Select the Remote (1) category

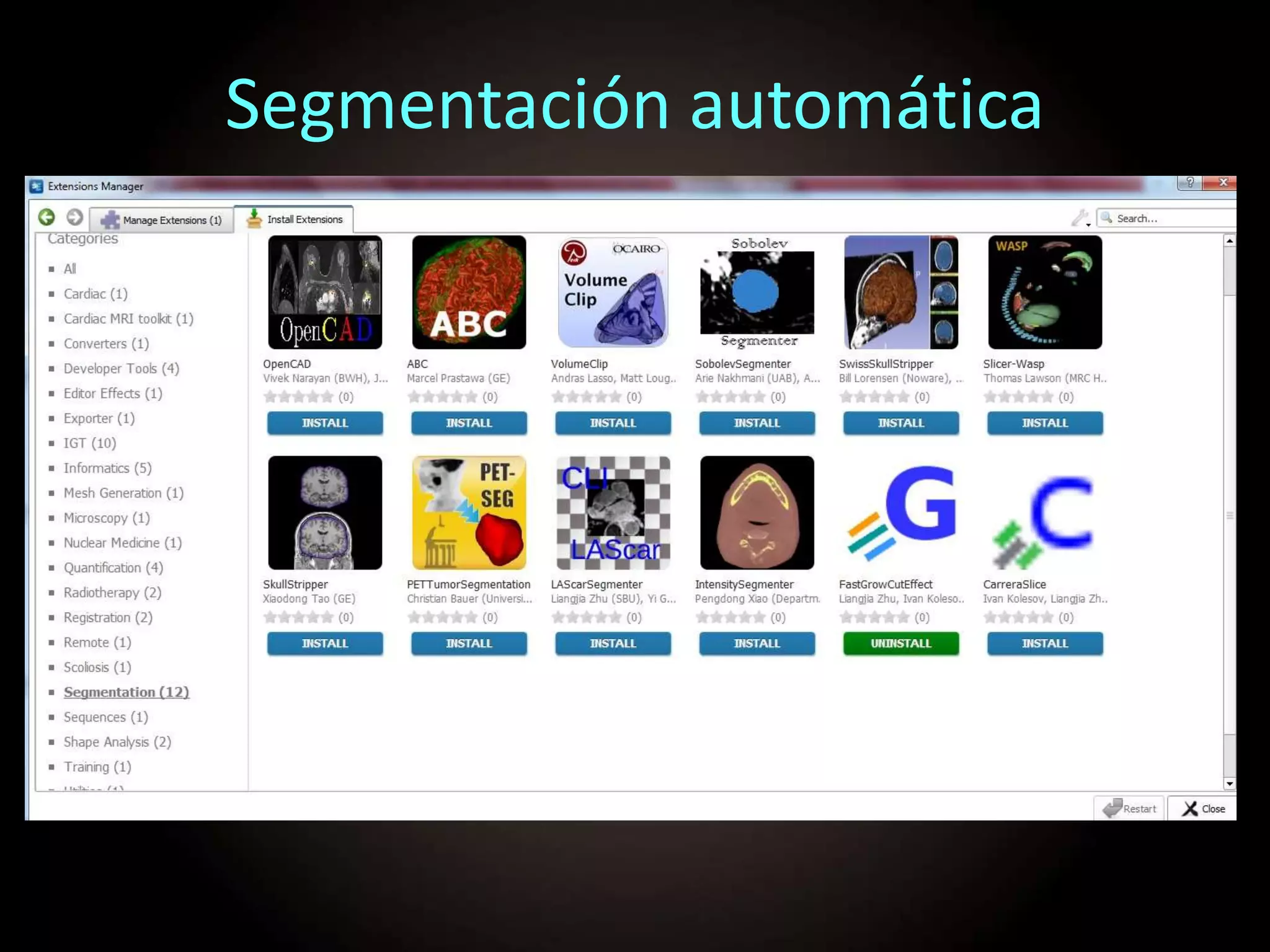[x=97, y=642]
